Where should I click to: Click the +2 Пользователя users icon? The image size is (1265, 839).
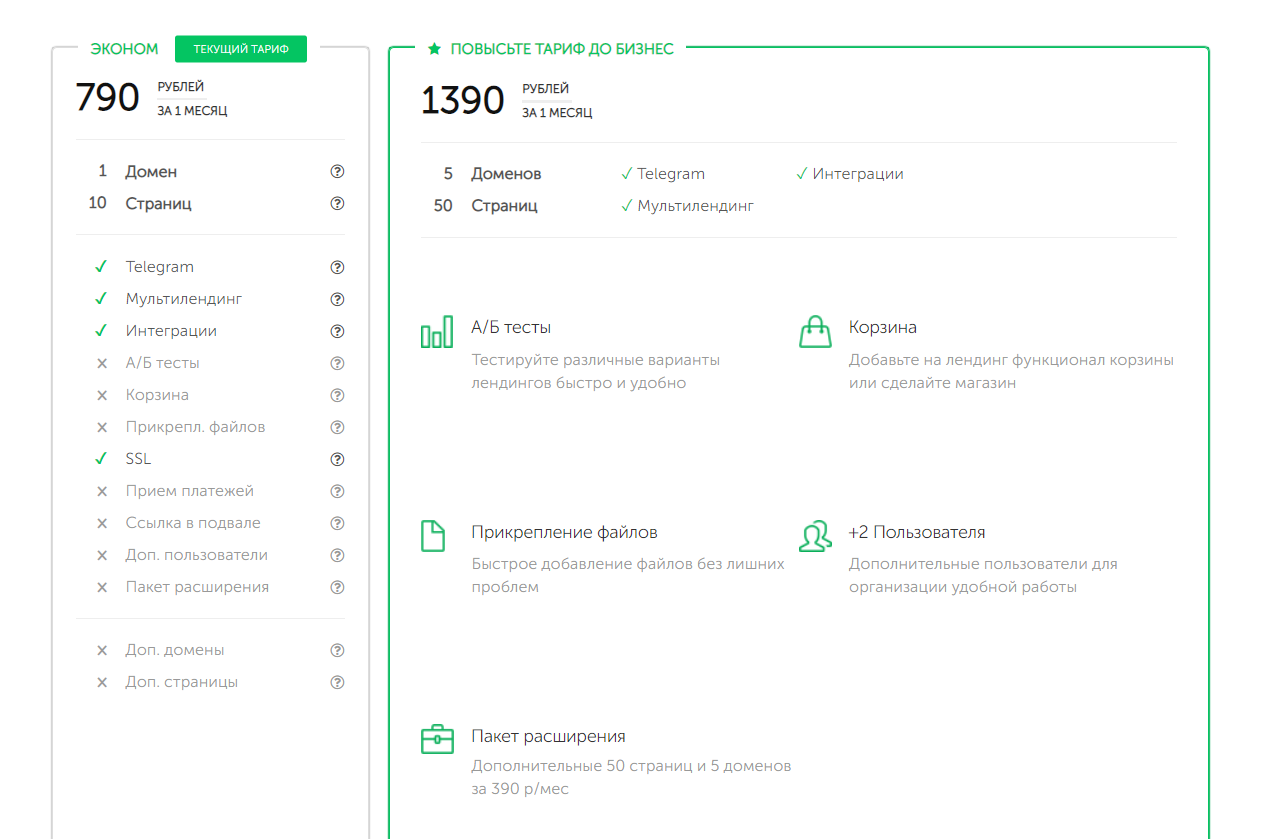(x=815, y=537)
